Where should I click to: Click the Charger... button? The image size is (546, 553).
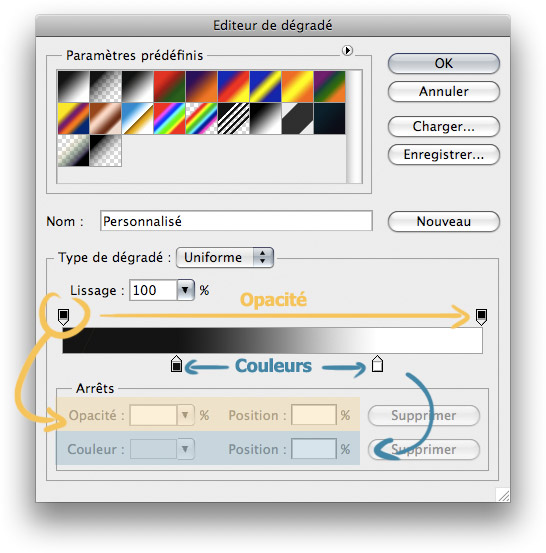(x=444, y=126)
